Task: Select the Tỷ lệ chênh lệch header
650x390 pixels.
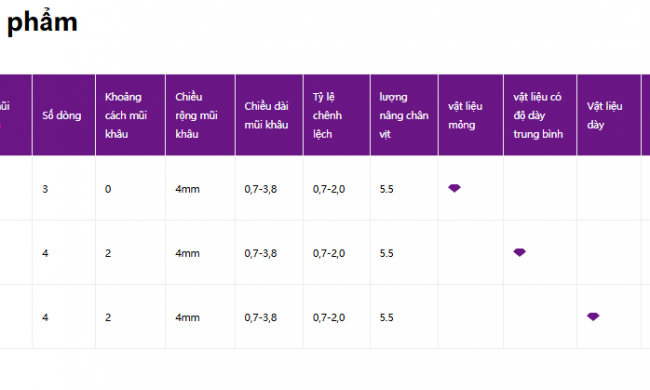Action: [x=337, y=115]
